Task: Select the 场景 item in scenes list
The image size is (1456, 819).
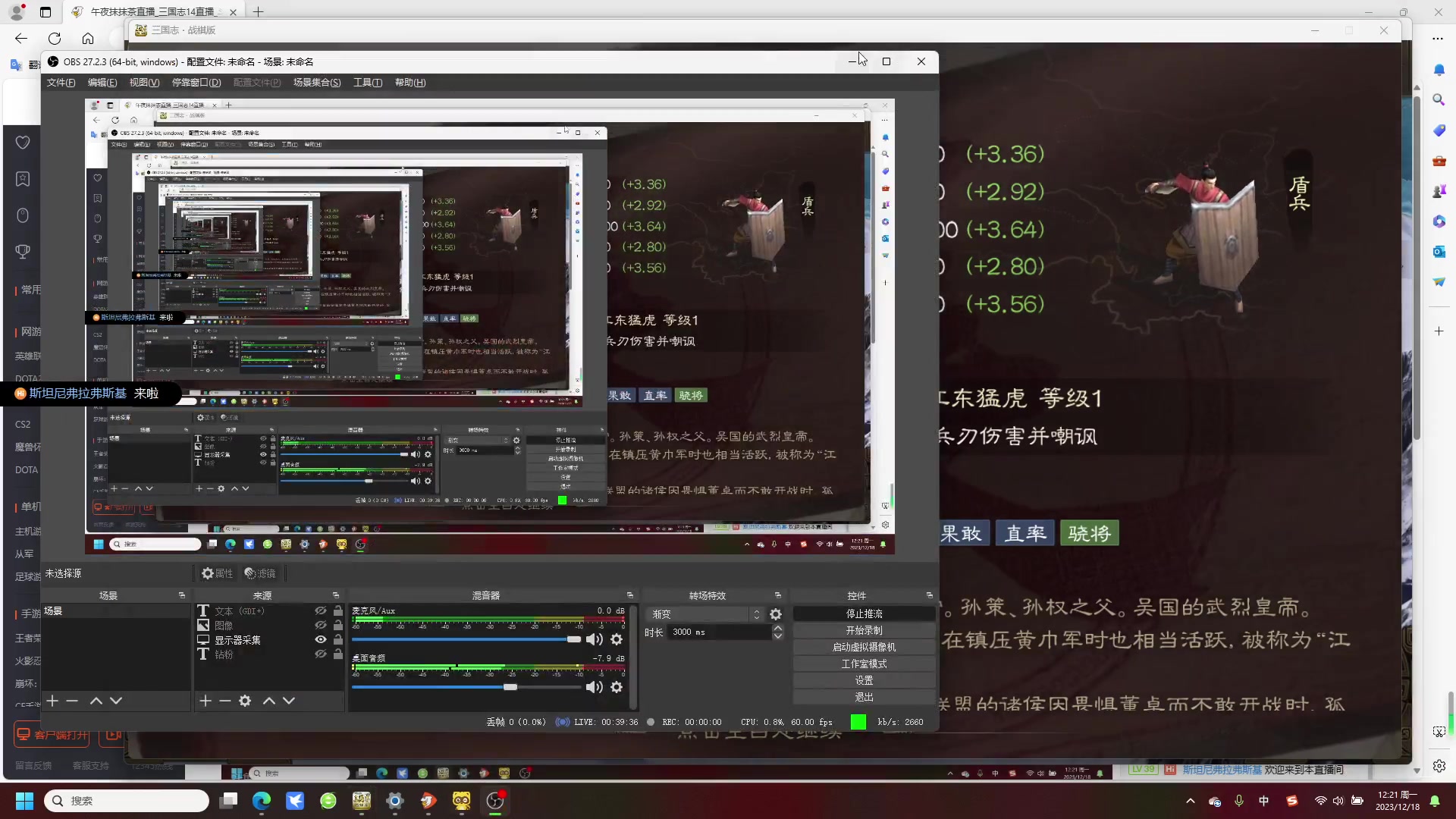Action: [115, 611]
